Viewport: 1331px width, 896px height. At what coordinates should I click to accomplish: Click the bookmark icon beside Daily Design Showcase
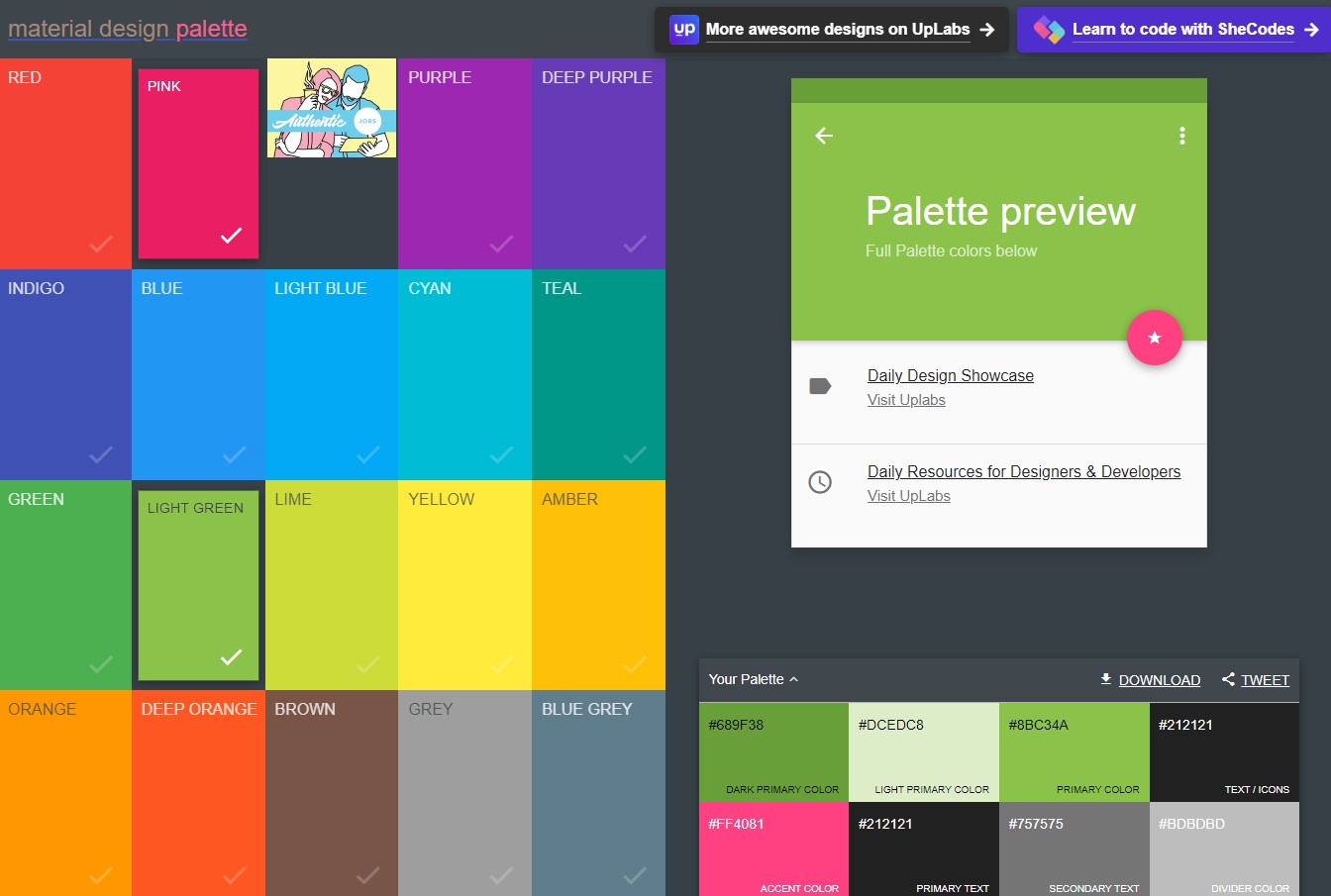820,386
